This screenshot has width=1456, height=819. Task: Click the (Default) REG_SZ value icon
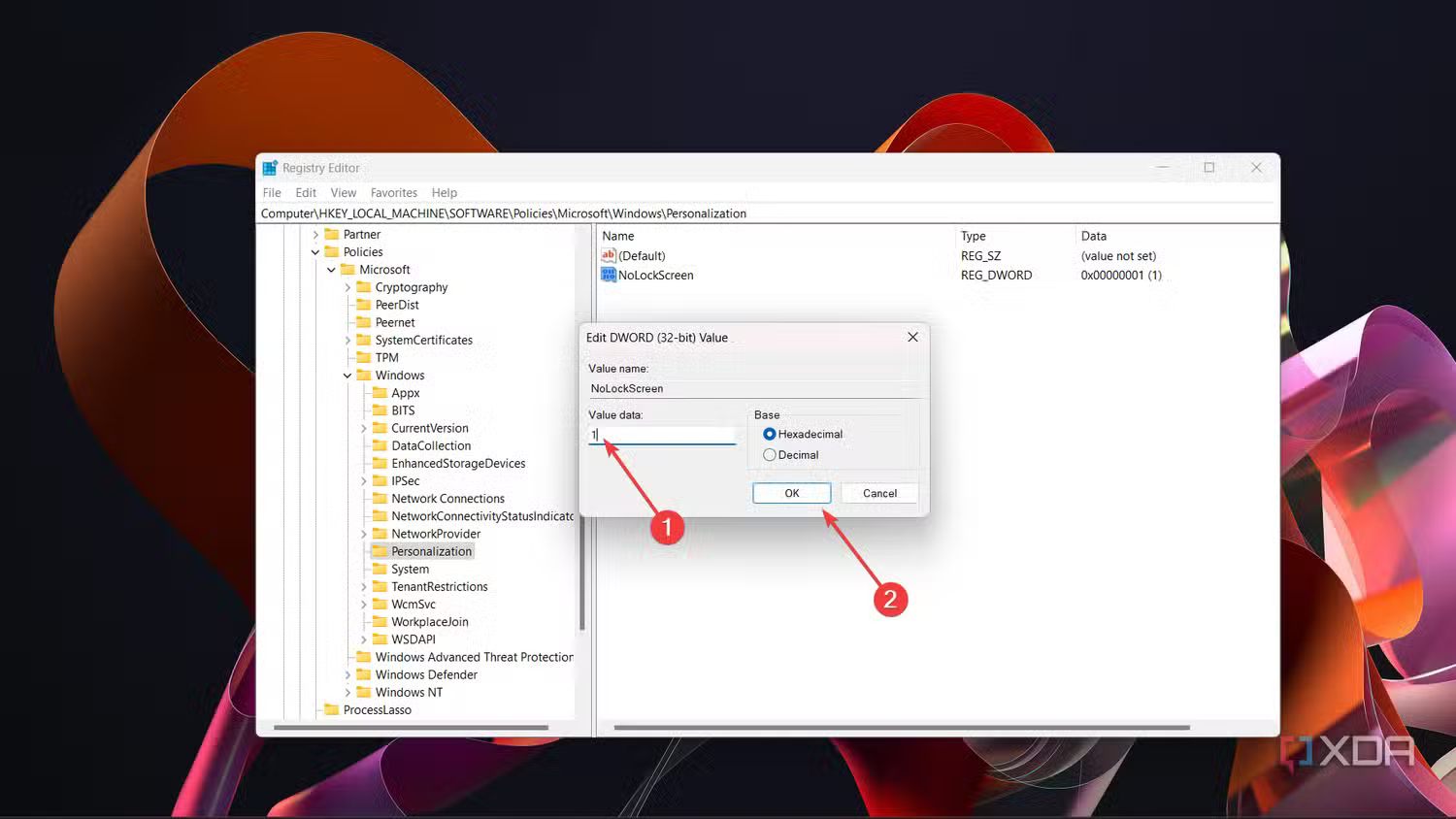tap(608, 255)
